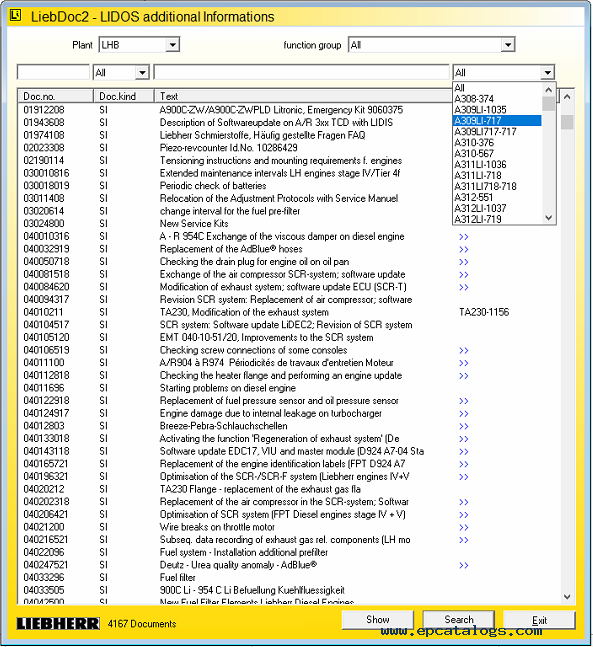Select document 04033296 Fuel filter row
The height and width of the screenshot is (647, 593).
(x=289, y=578)
